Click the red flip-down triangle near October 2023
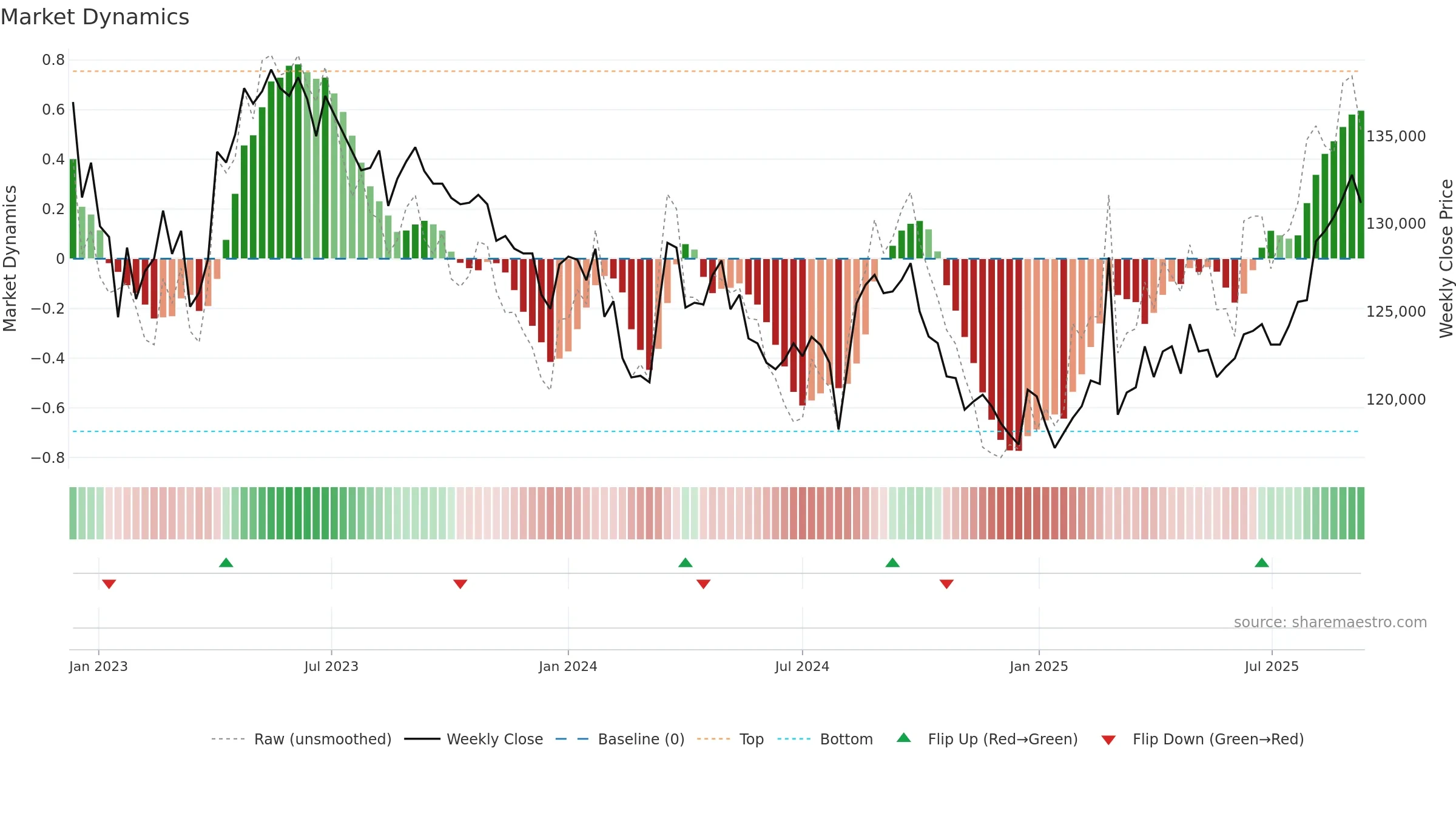The image size is (1456, 819). pos(460,584)
